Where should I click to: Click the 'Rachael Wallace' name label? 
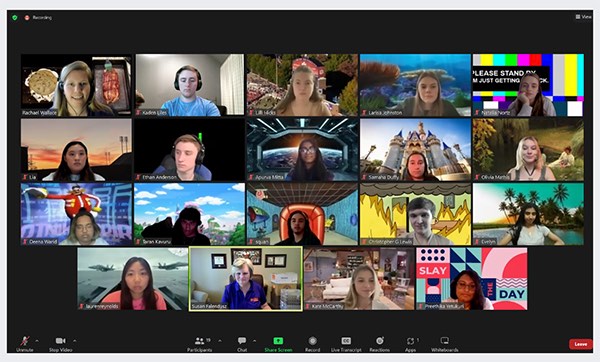(x=39, y=113)
